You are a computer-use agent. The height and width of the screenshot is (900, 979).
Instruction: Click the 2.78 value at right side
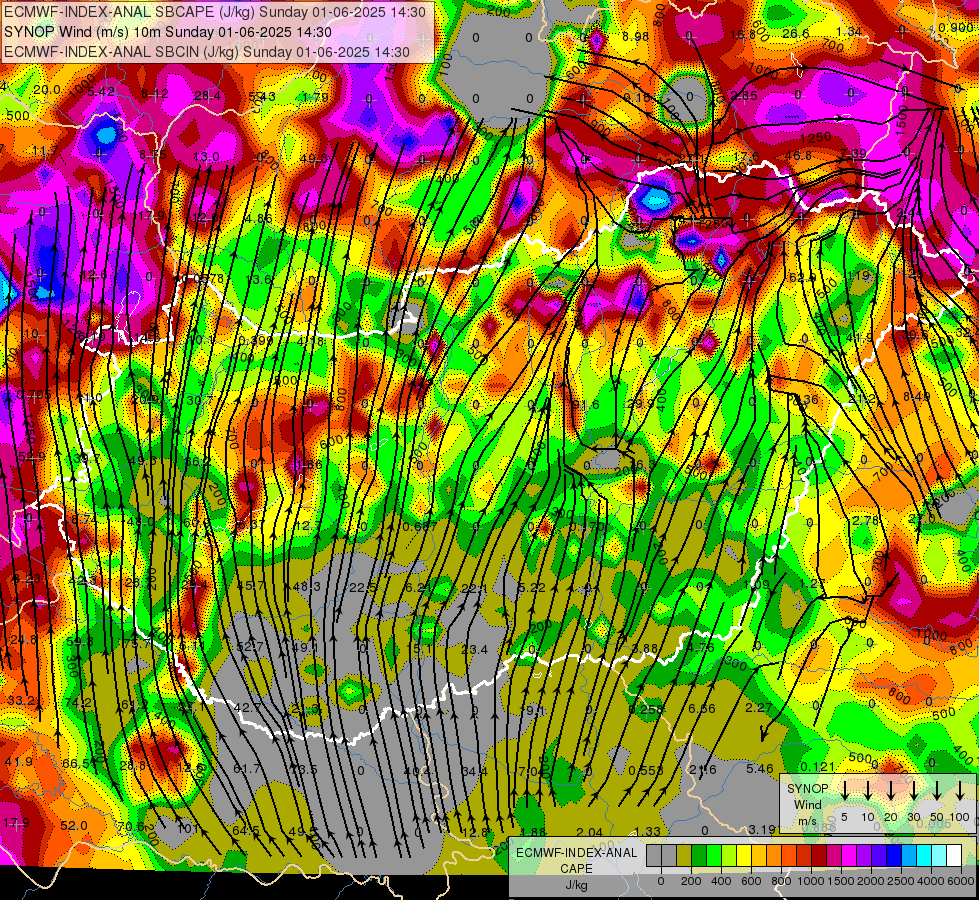tap(865, 520)
